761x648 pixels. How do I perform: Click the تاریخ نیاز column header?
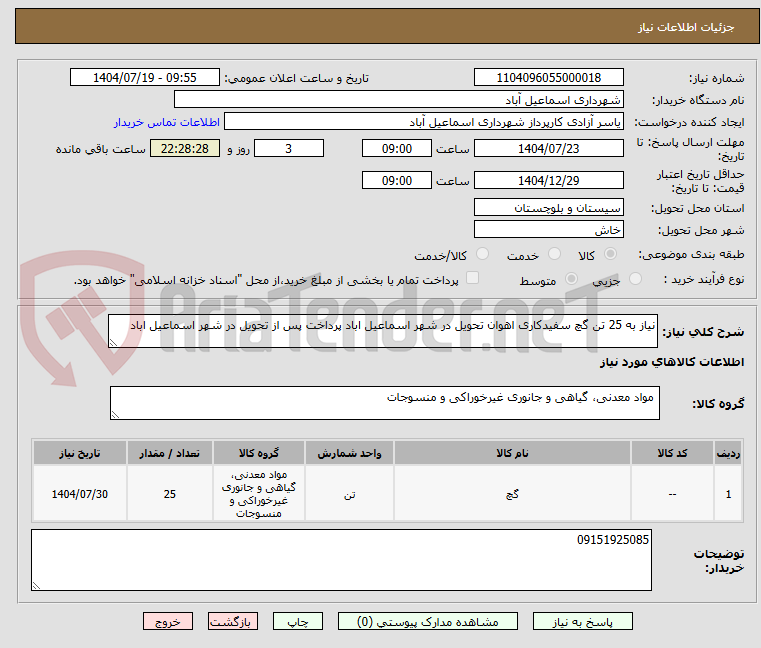tap(80, 453)
